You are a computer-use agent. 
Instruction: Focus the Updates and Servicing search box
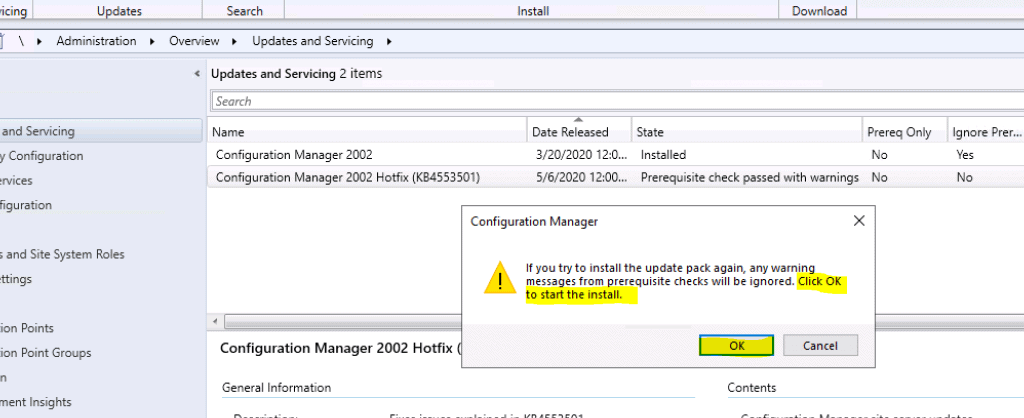coord(617,101)
